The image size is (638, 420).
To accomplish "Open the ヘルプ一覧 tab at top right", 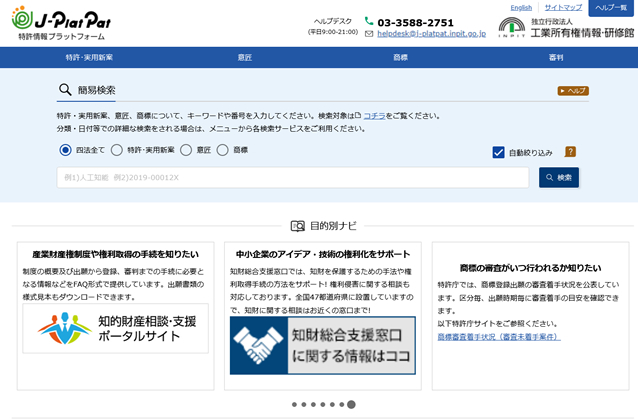I will (x=611, y=8).
